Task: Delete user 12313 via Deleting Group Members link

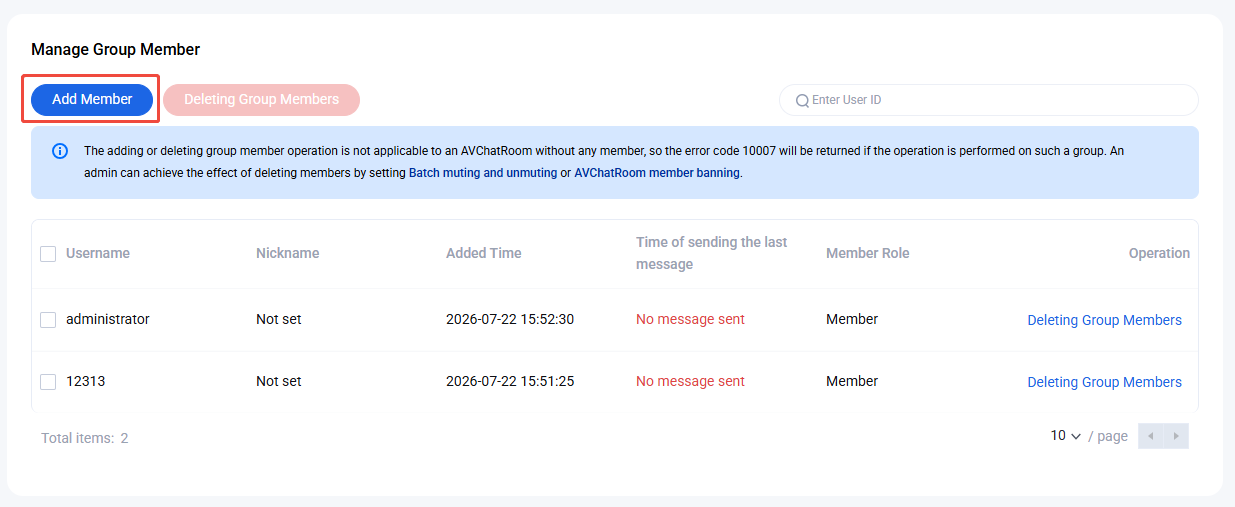Action: [1104, 382]
